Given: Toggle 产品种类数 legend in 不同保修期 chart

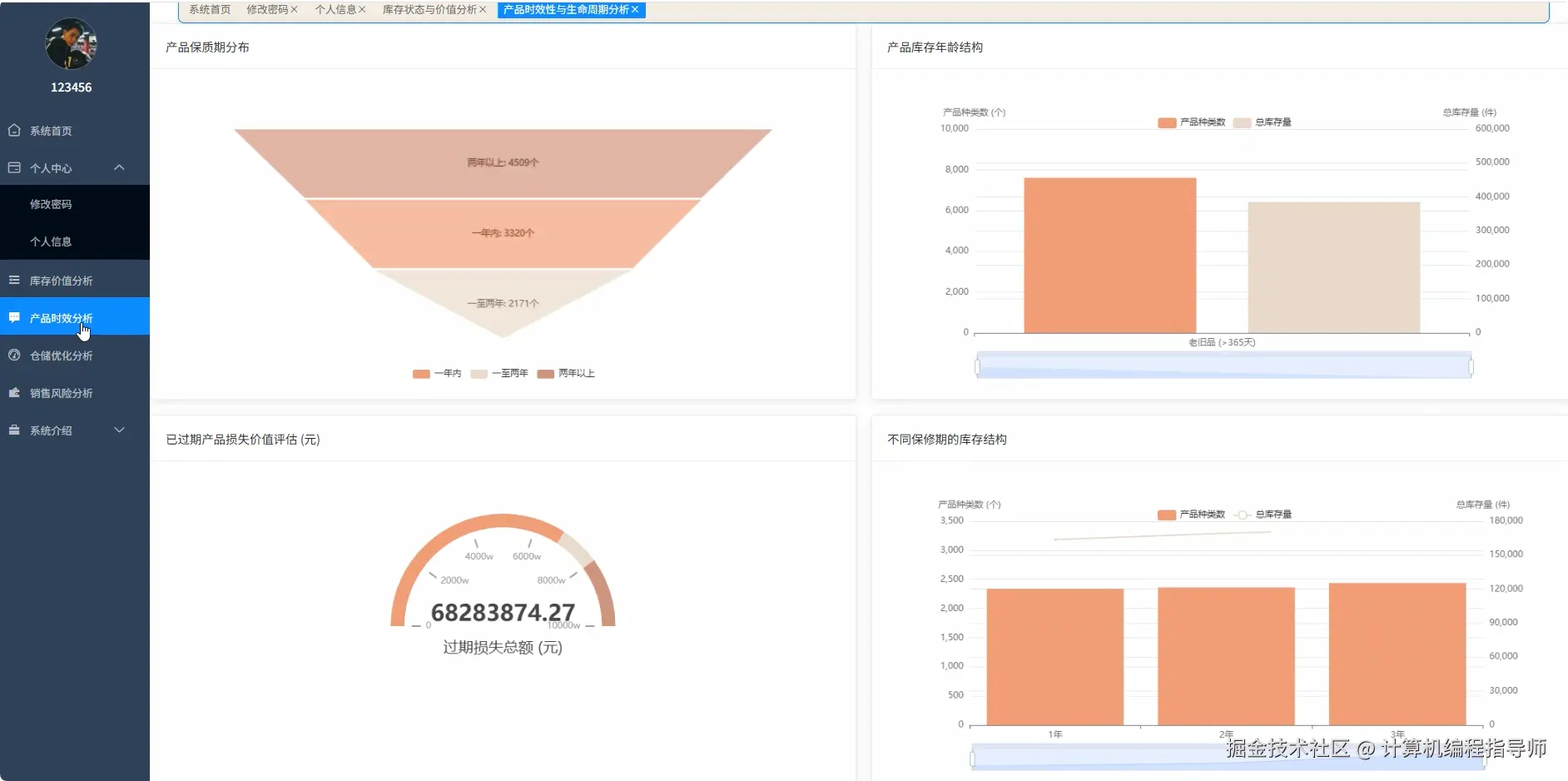Looking at the screenshot, I should pos(1192,515).
